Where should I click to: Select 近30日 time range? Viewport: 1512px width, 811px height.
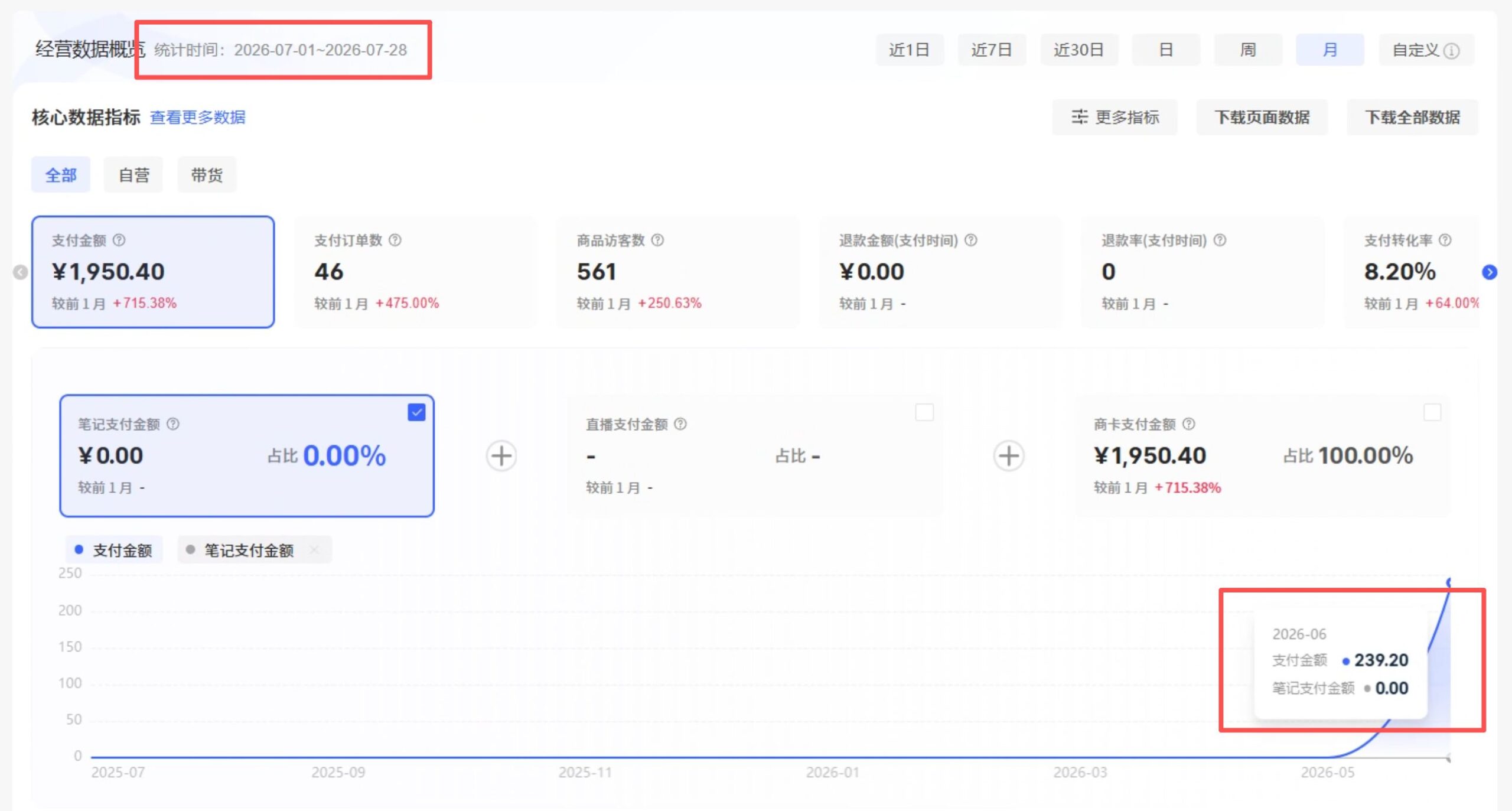[1079, 50]
